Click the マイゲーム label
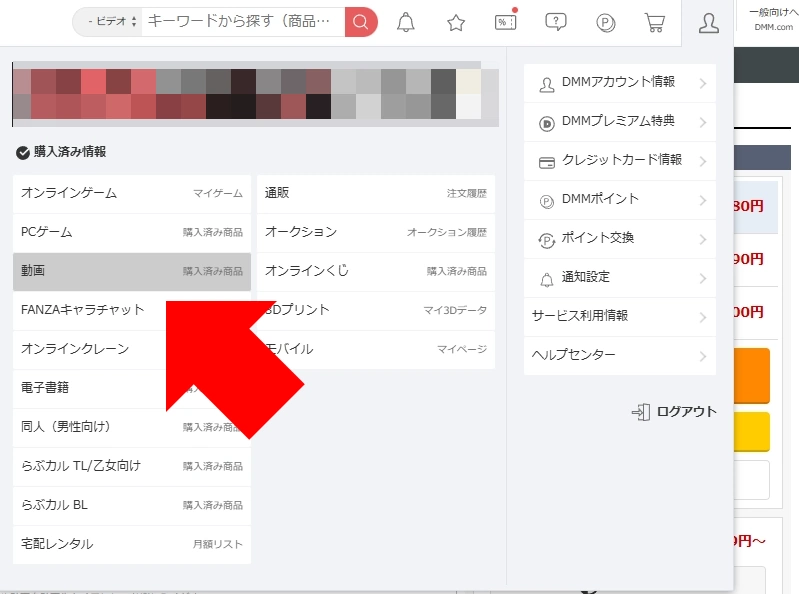 click(x=218, y=194)
